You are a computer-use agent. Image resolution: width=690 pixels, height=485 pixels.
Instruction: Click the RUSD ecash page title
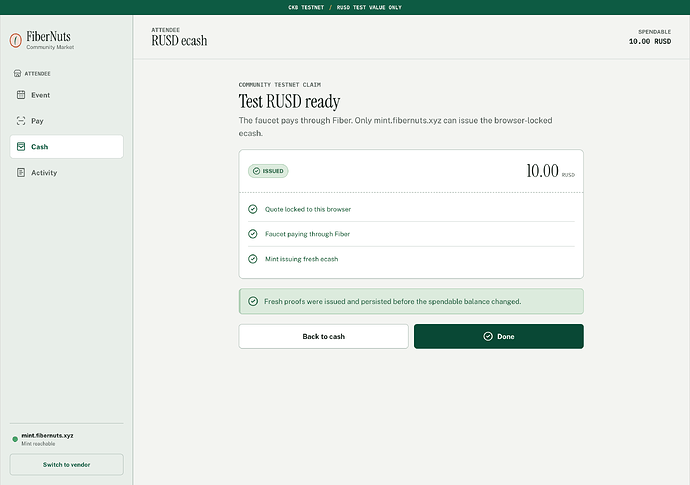(x=179, y=40)
